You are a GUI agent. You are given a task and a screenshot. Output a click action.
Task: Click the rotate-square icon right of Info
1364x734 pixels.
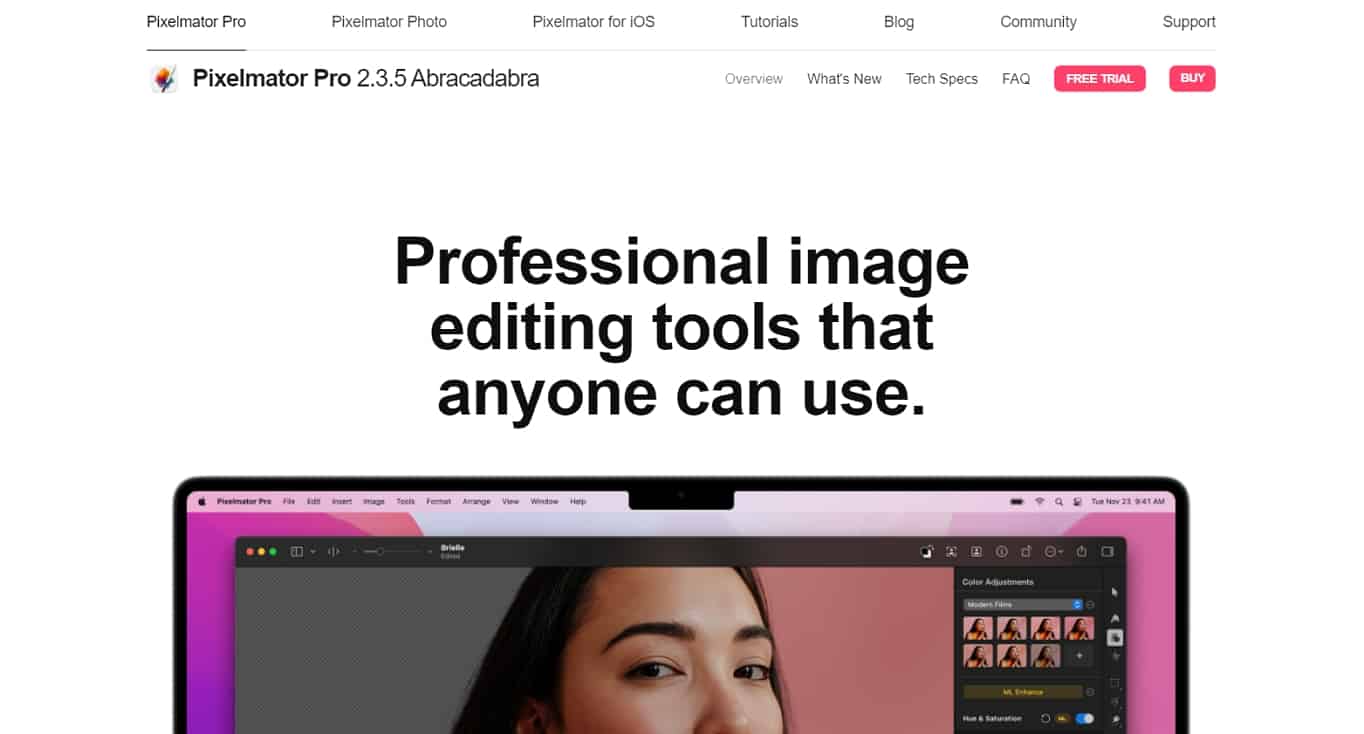(1026, 551)
